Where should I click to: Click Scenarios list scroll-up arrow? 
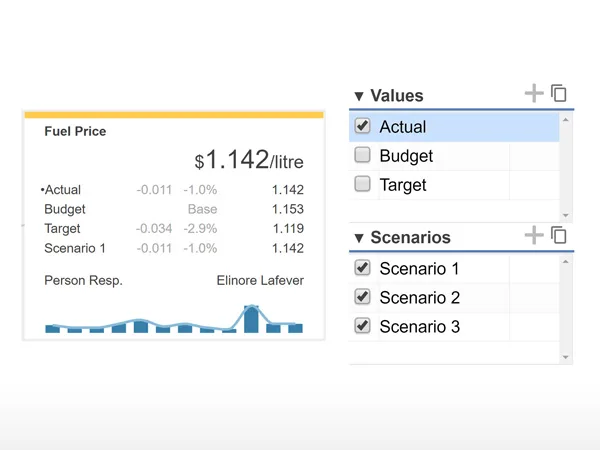(566, 262)
